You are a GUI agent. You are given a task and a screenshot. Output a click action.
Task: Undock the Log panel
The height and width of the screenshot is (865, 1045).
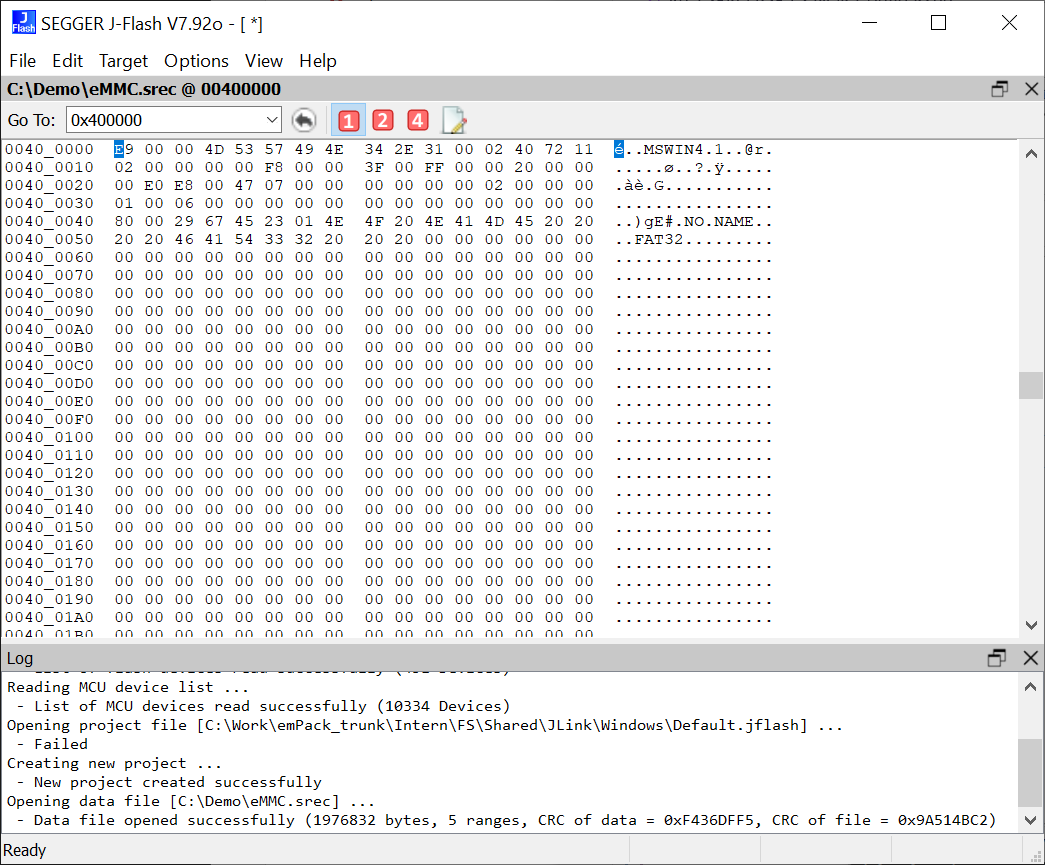[996, 658]
